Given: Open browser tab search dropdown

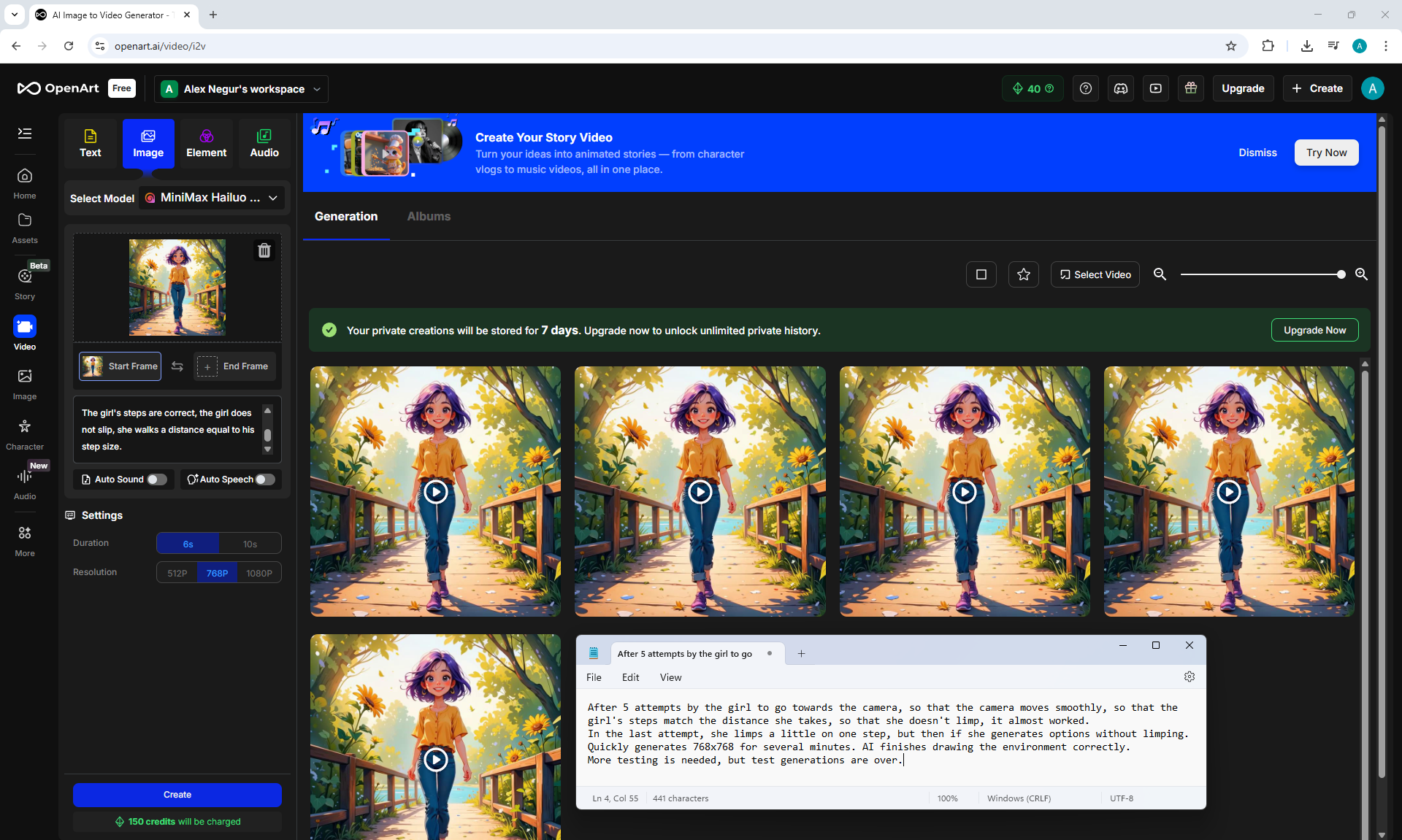Looking at the screenshot, I should tap(14, 15).
